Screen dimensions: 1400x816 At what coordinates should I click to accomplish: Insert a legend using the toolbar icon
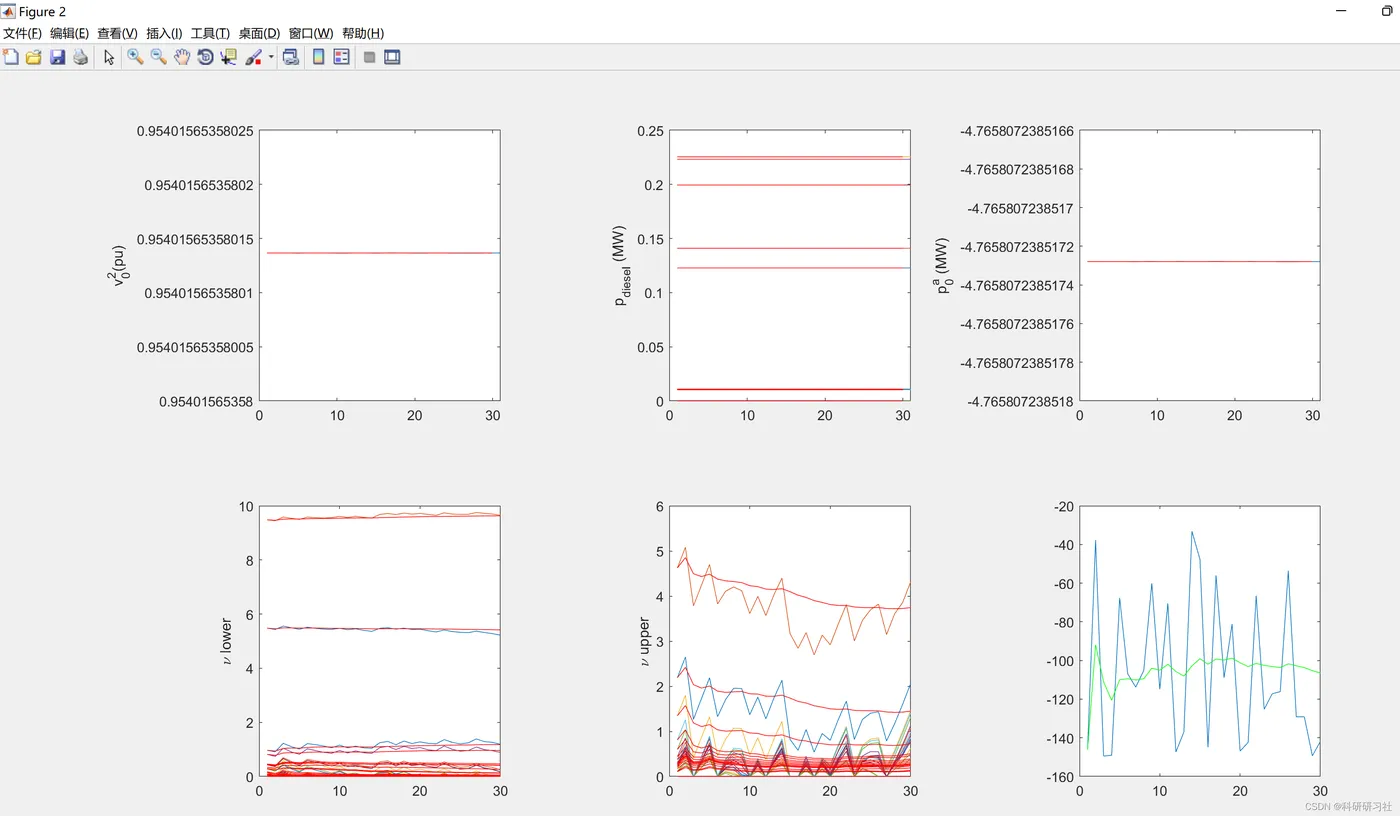(341, 57)
